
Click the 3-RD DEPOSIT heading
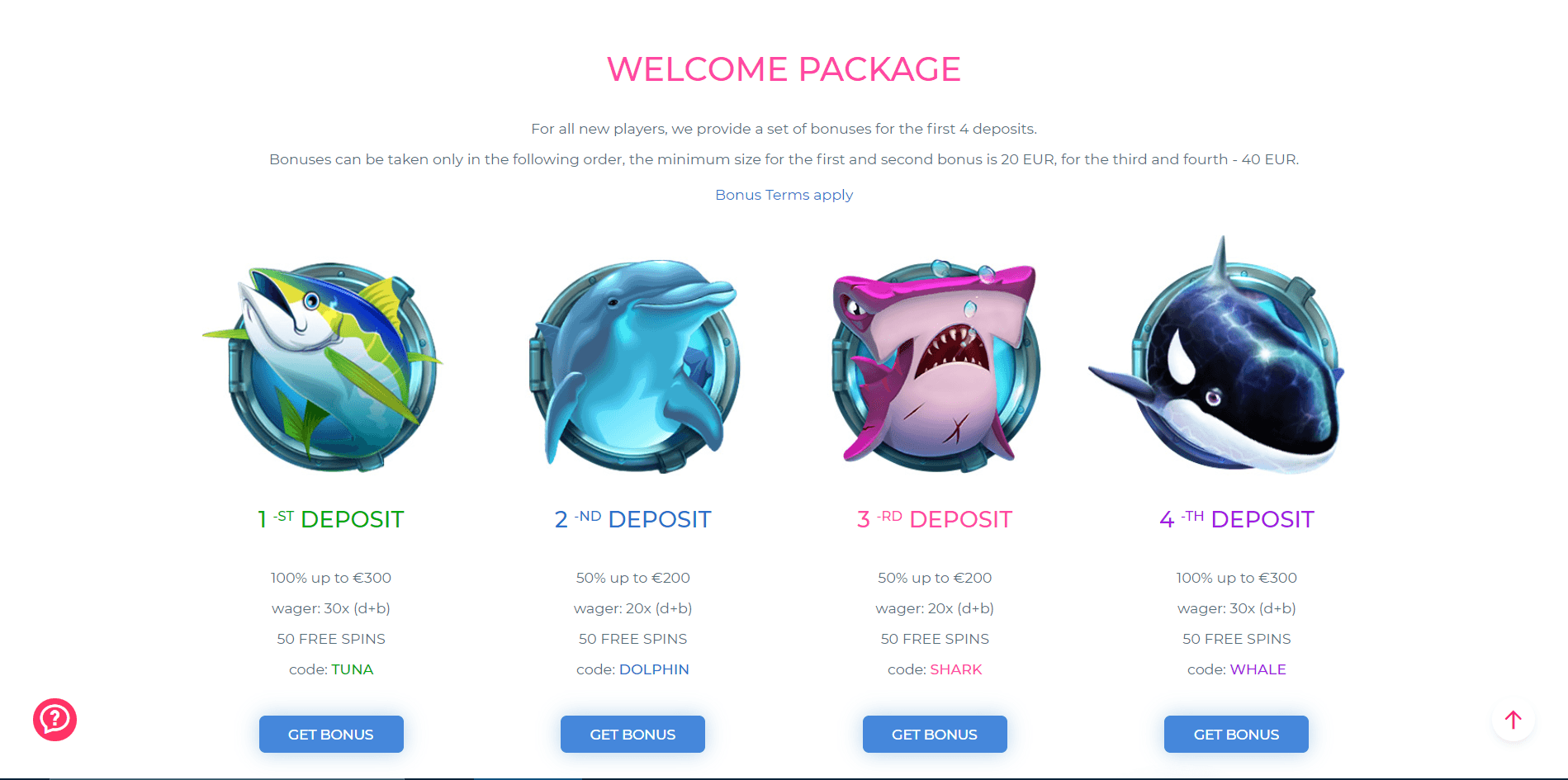pos(935,519)
